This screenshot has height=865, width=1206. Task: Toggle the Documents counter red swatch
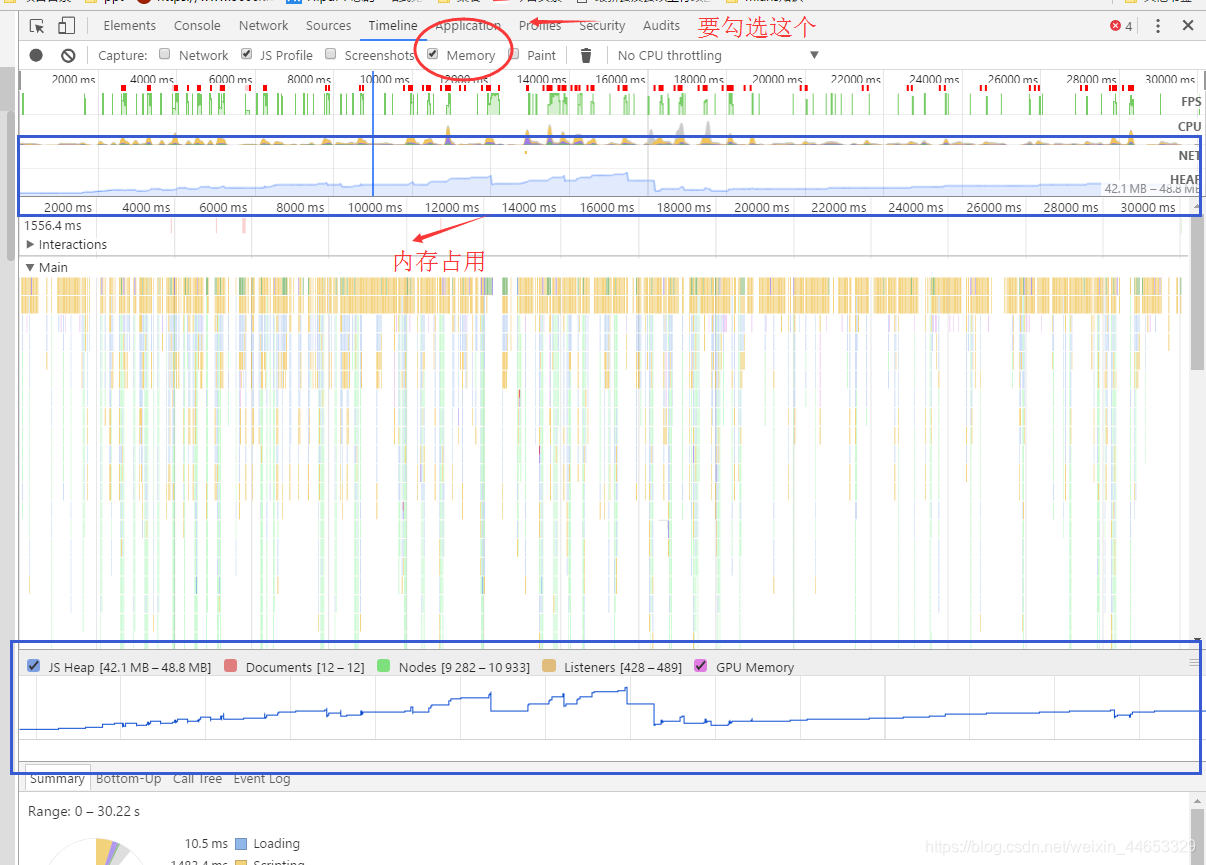tap(231, 666)
